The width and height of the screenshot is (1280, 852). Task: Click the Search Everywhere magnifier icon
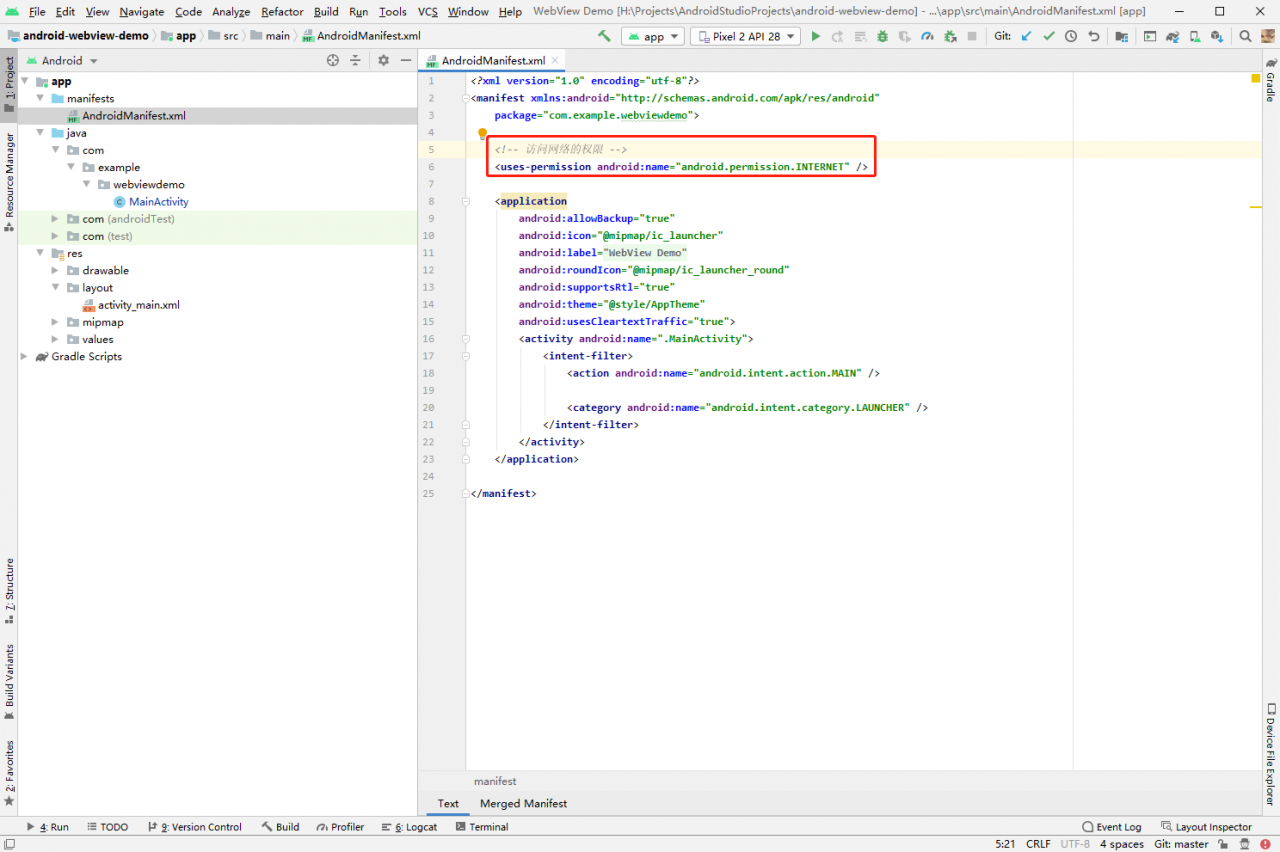coord(1245,36)
